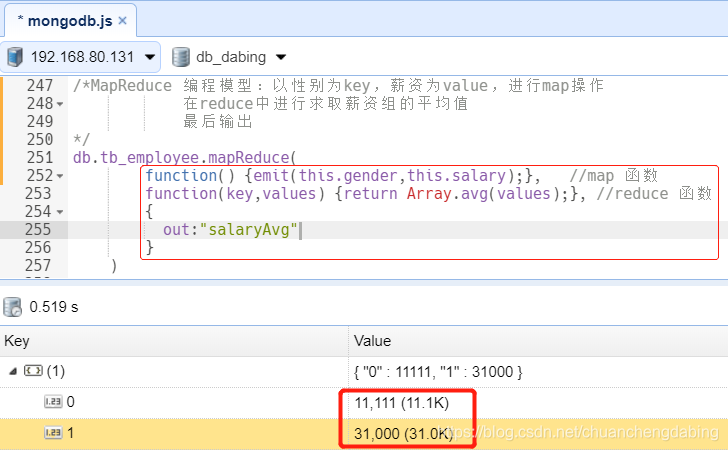Close the mongodb.js tab
728x451 pixels.
[x=123, y=20]
